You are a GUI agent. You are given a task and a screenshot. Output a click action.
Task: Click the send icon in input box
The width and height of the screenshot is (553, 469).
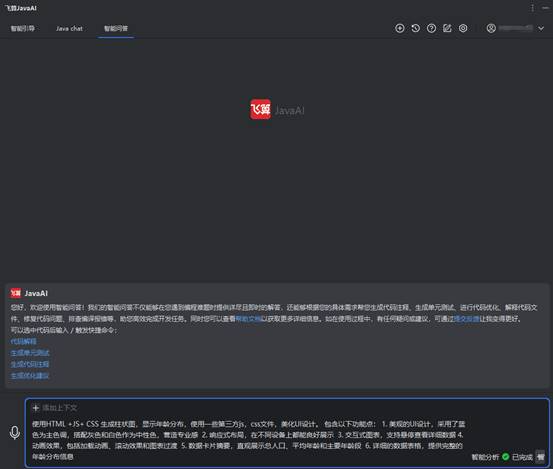point(540,457)
